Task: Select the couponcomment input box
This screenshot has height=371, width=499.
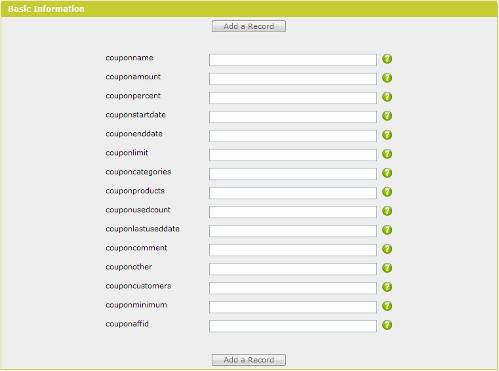Action: [293, 250]
